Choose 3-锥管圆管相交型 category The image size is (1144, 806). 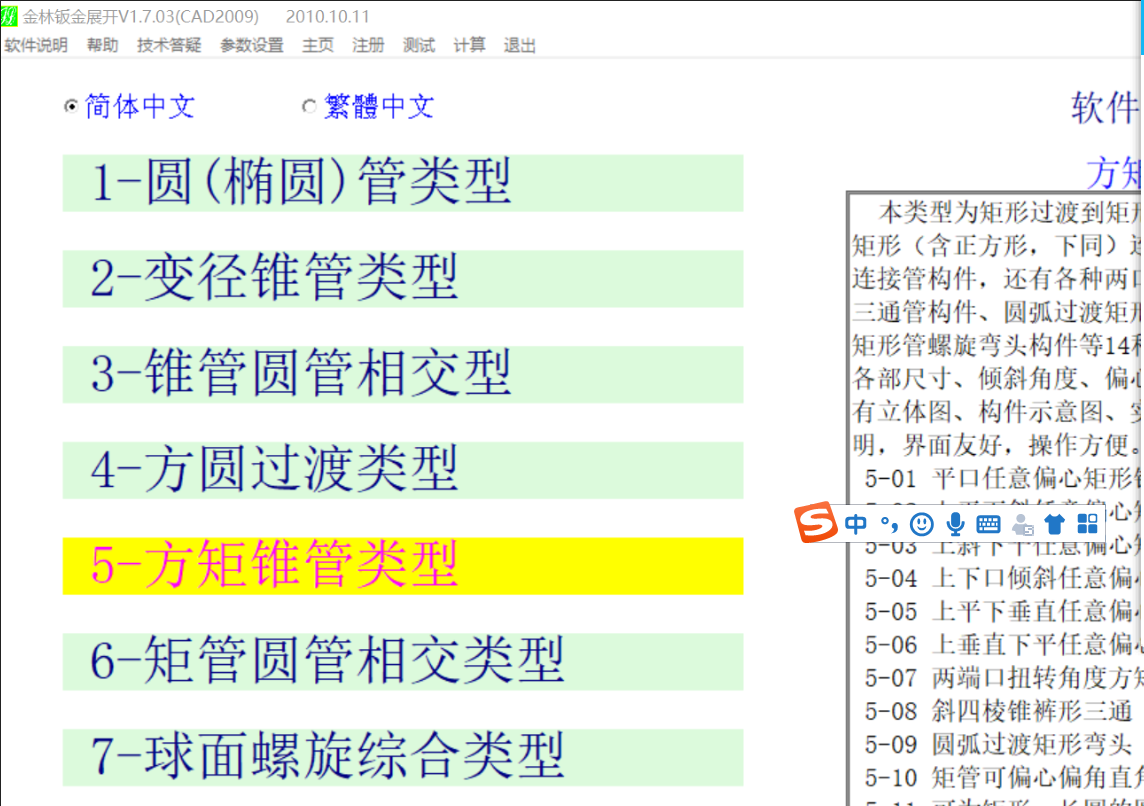pyautogui.click(x=403, y=374)
